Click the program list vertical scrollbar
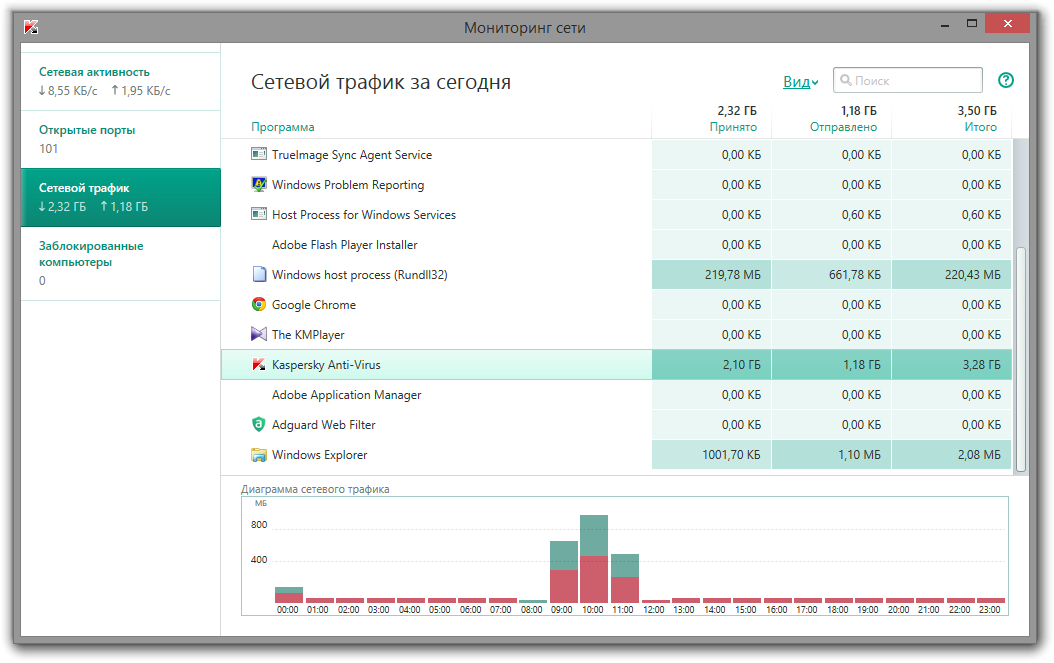 pos(1020,360)
